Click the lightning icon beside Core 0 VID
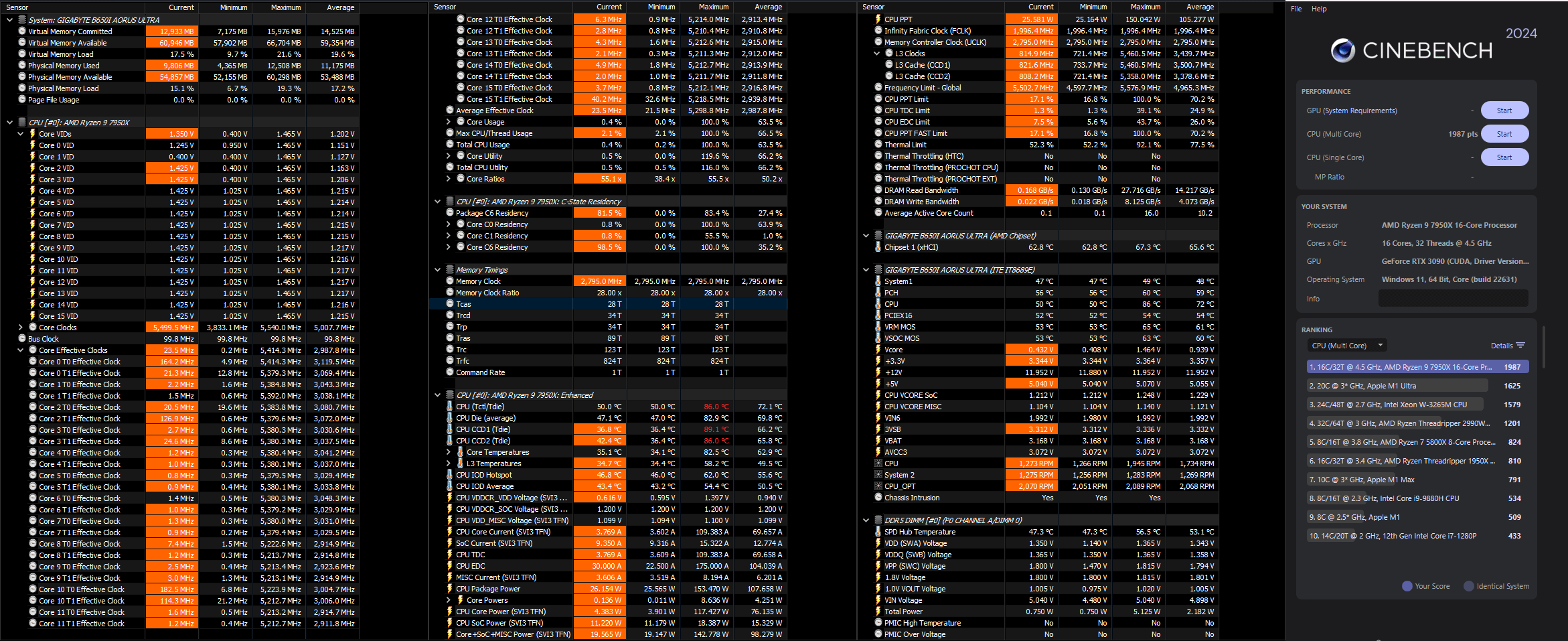 click(33, 145)
